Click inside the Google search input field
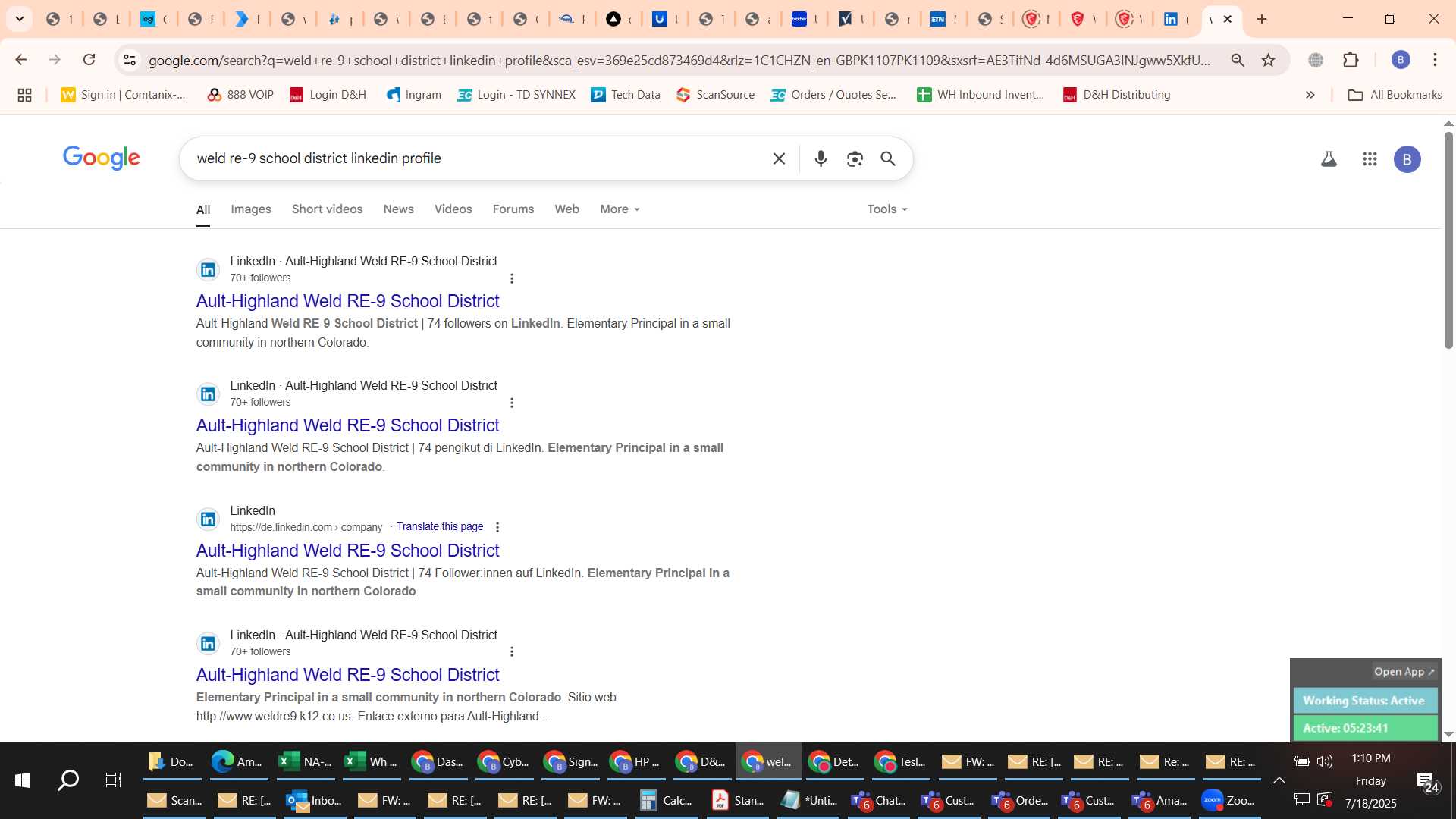Screen dimensions: 1456x819 click(x=478, y=158)
